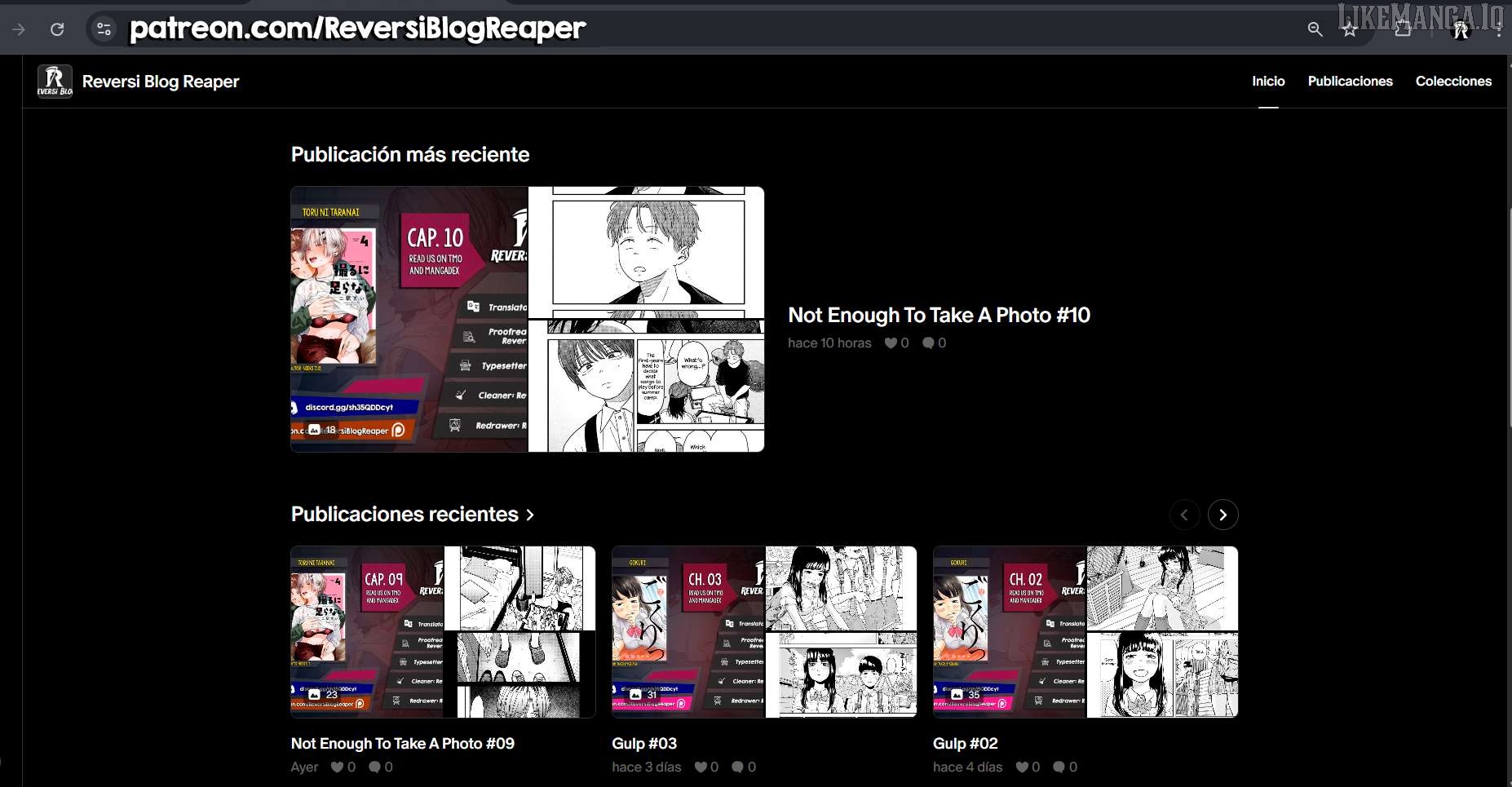This screenshot has height=787, width=1512.
Task: Click the patreon.com/ReversiBlogReaper address bar
Action: pos(357,29)
